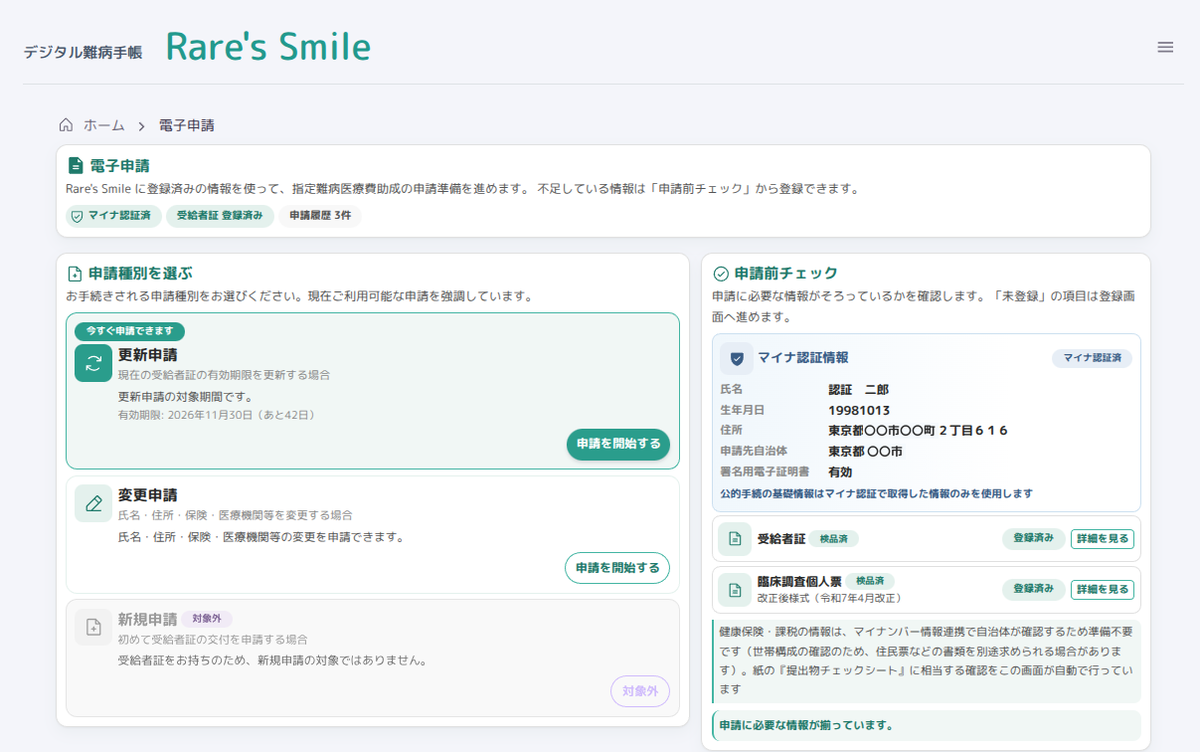Click the マイナ認証情報 shield icon

click(737, 358)
